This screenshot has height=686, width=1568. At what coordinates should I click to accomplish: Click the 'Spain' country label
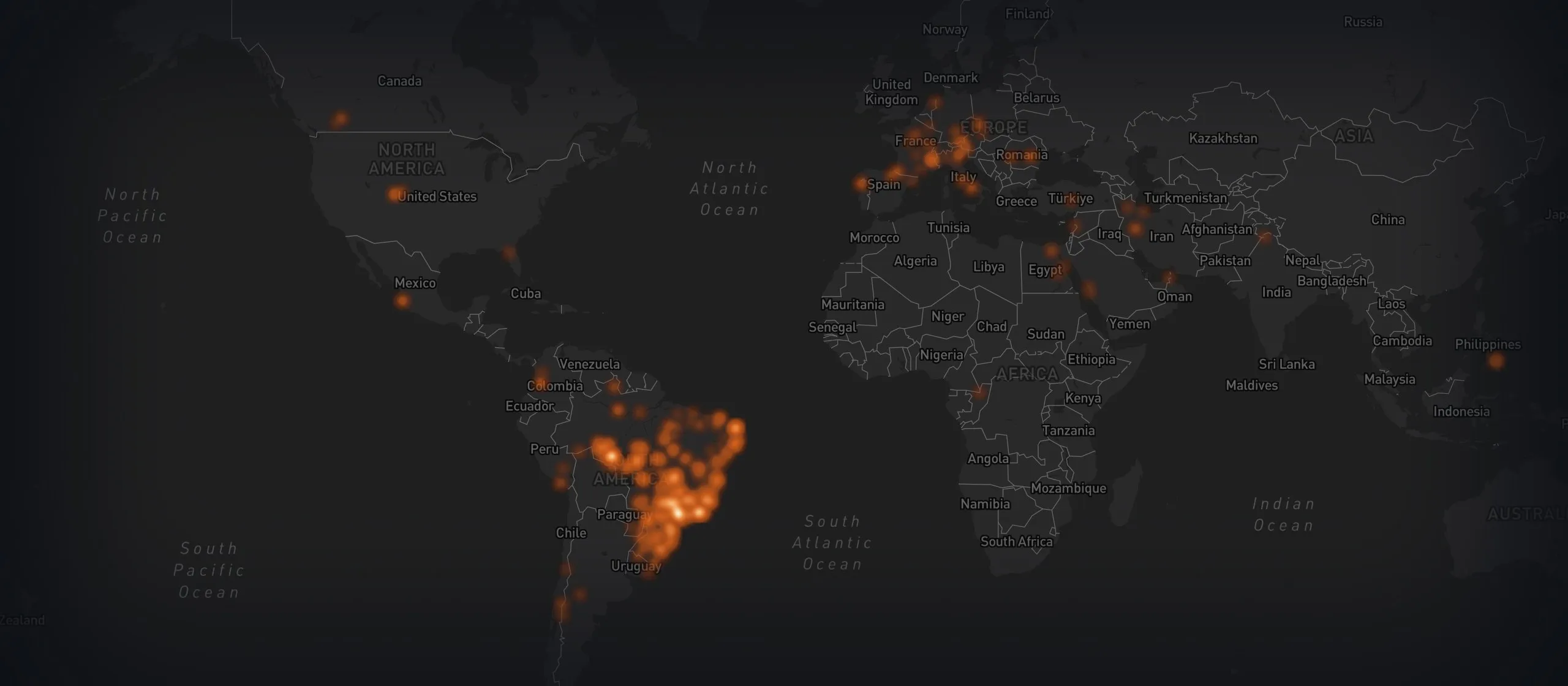[884, 184]
